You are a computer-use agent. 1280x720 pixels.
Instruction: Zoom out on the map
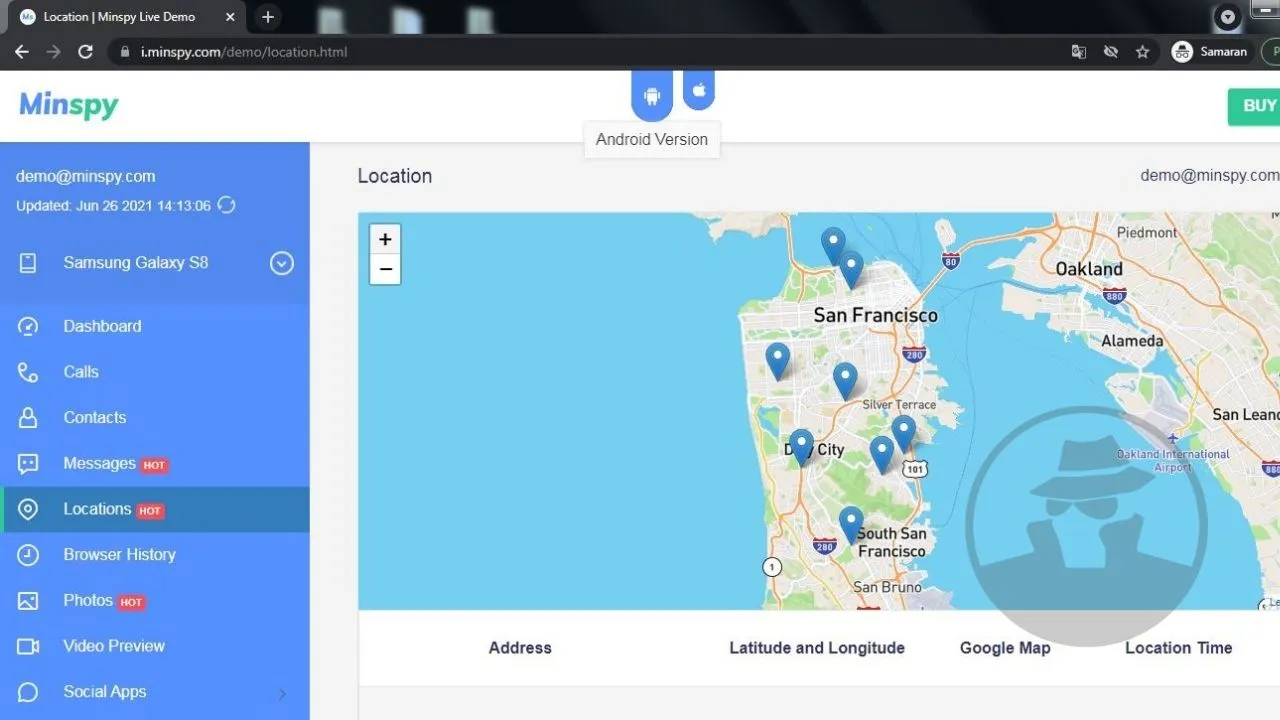point(385,269)
